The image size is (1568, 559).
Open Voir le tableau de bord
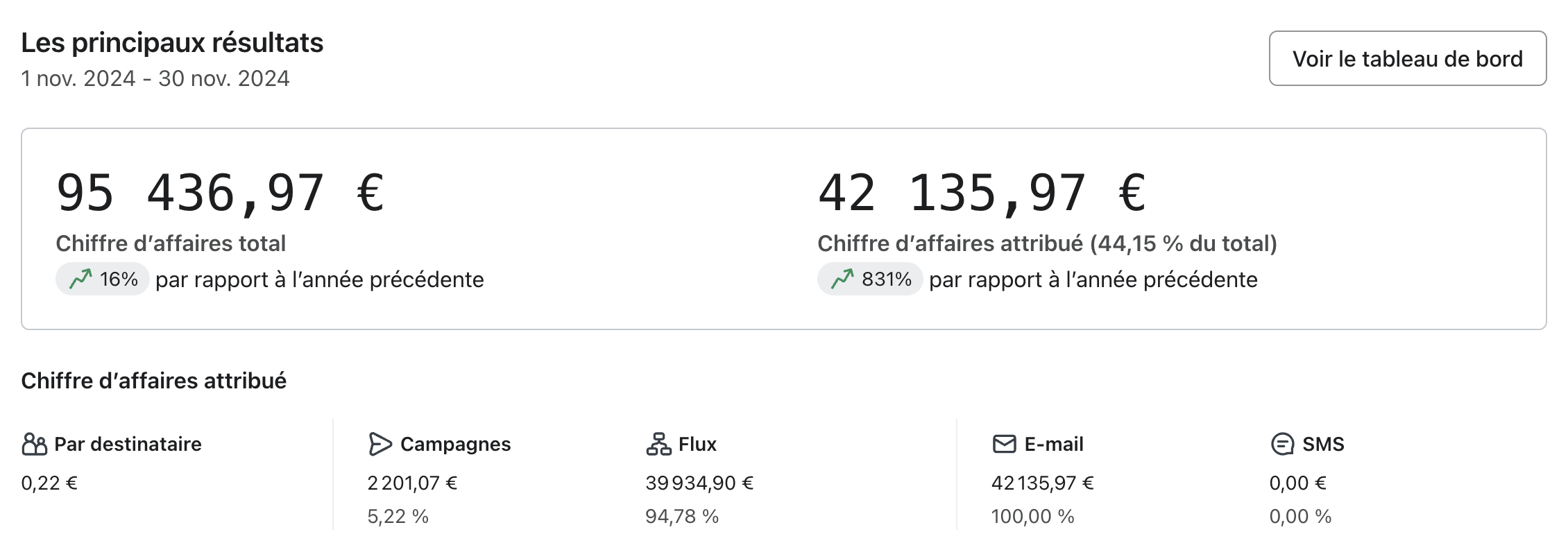1407,59
